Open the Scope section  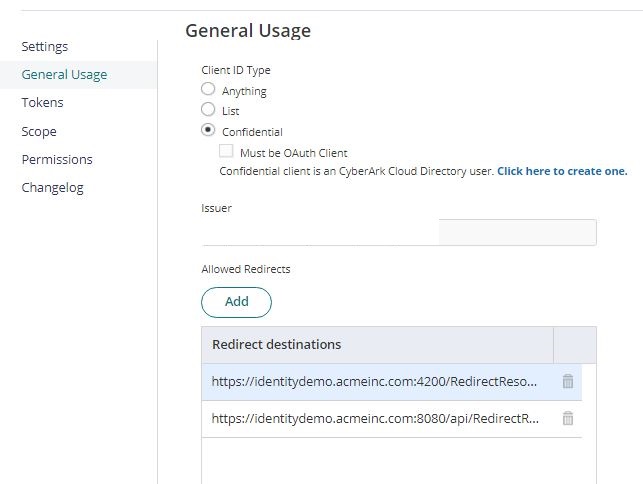click(39, 131)
